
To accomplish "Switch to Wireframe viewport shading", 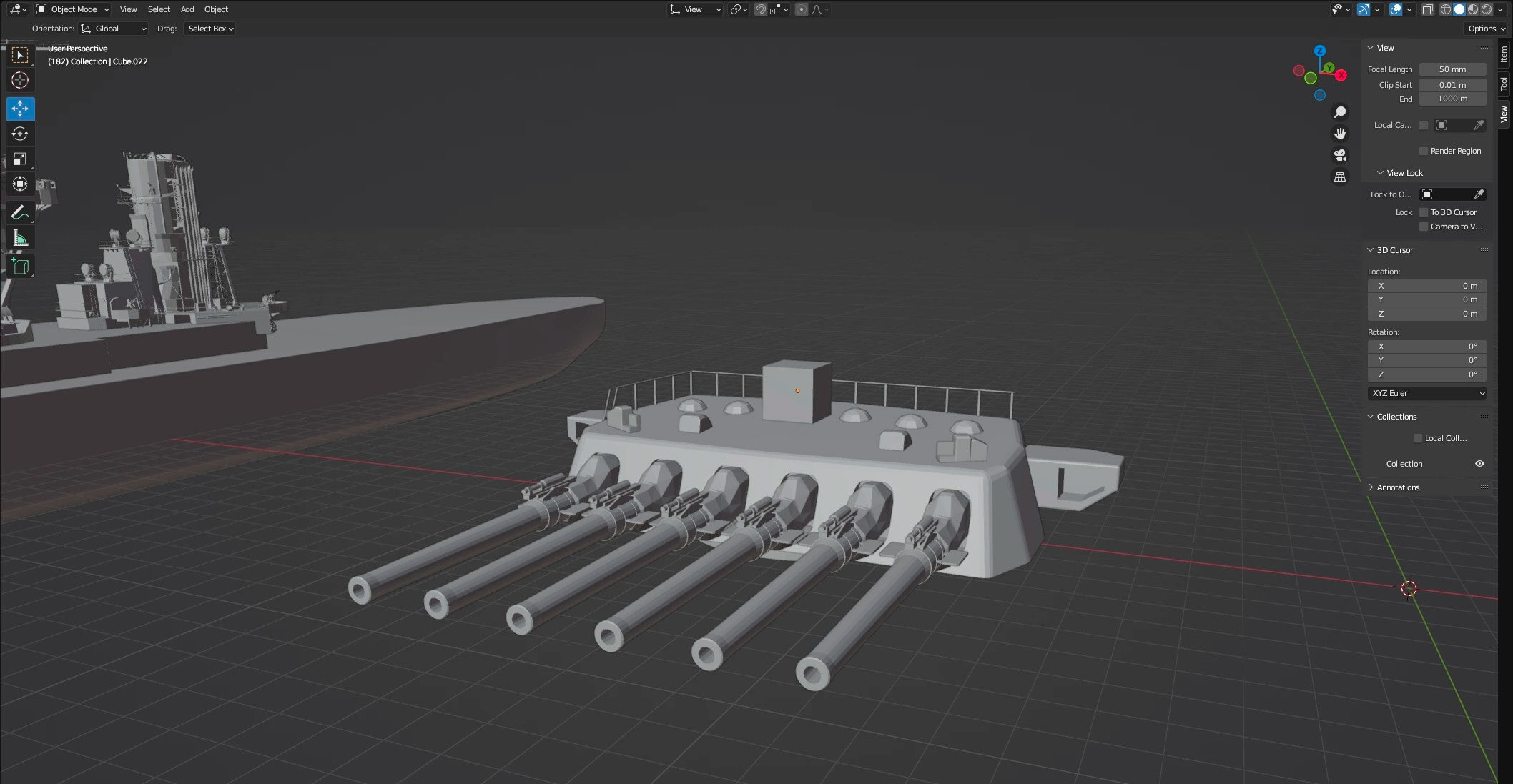I will 1445,9.
